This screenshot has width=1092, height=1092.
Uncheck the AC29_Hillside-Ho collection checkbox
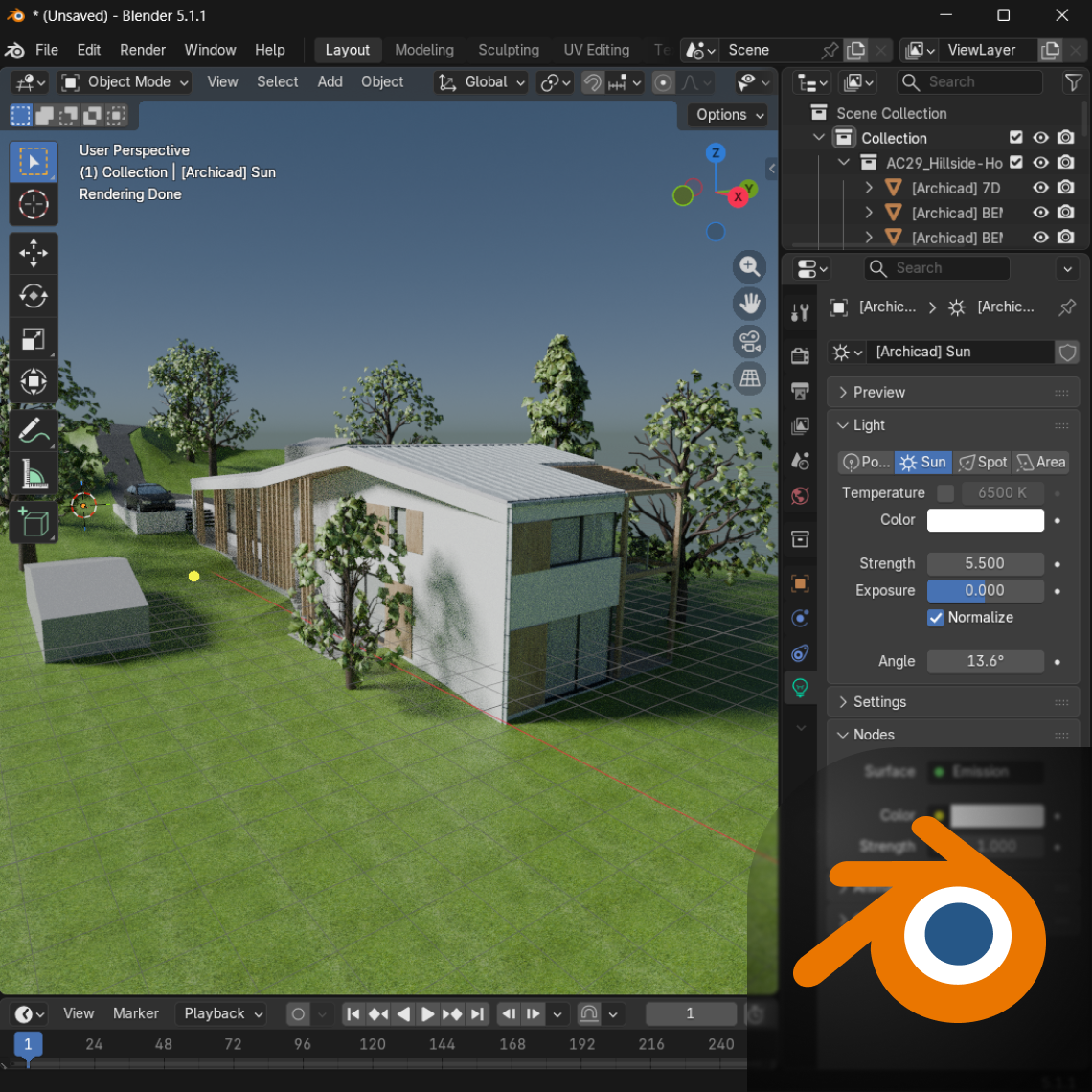(x=1015, y=162)
